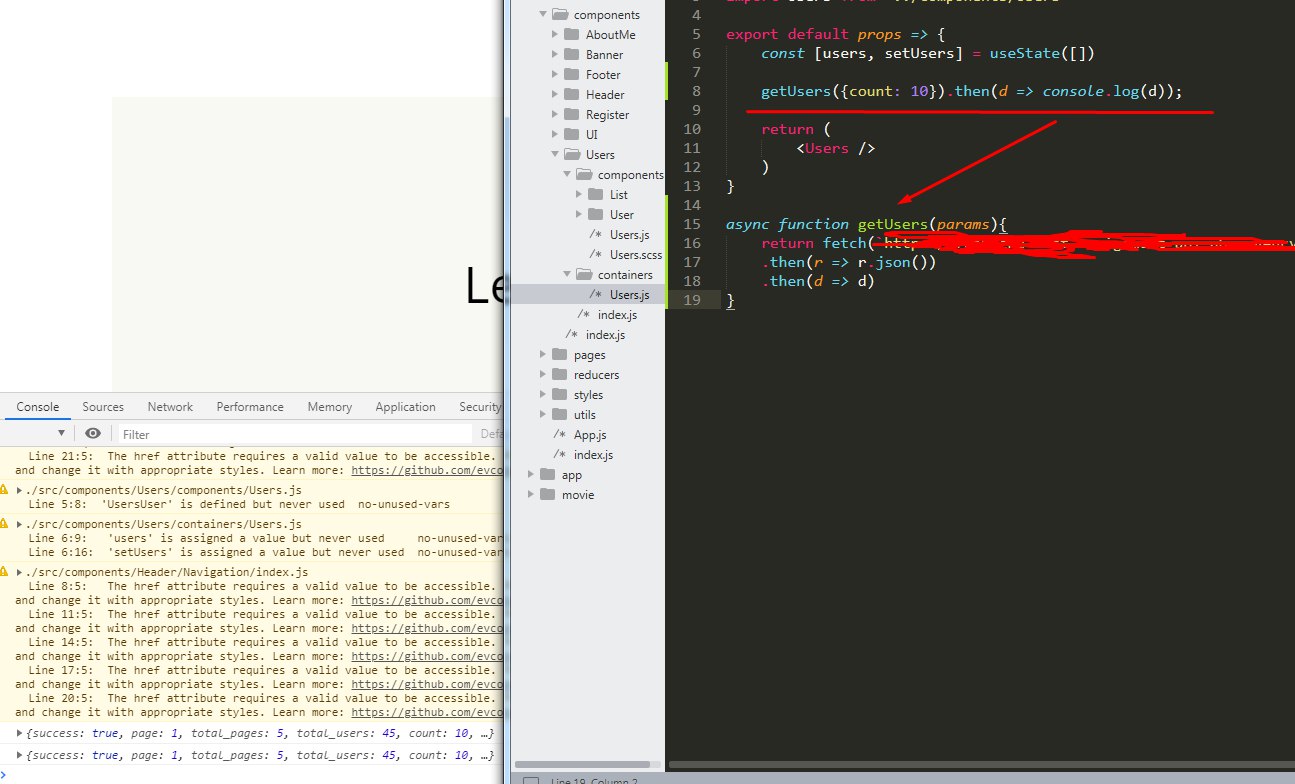Collapse the Users folder arrow
This screenshot has height=784, width=1295.
[x=555, y=155]
